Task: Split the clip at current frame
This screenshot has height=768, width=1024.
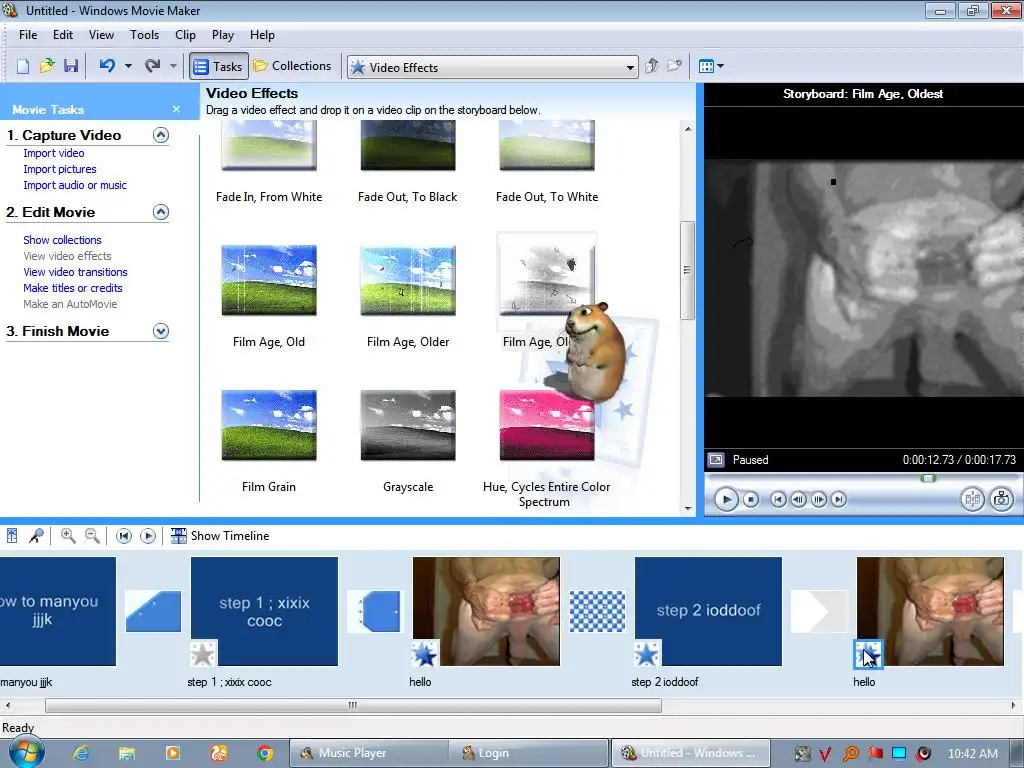Action: click(x=972, y=500)
